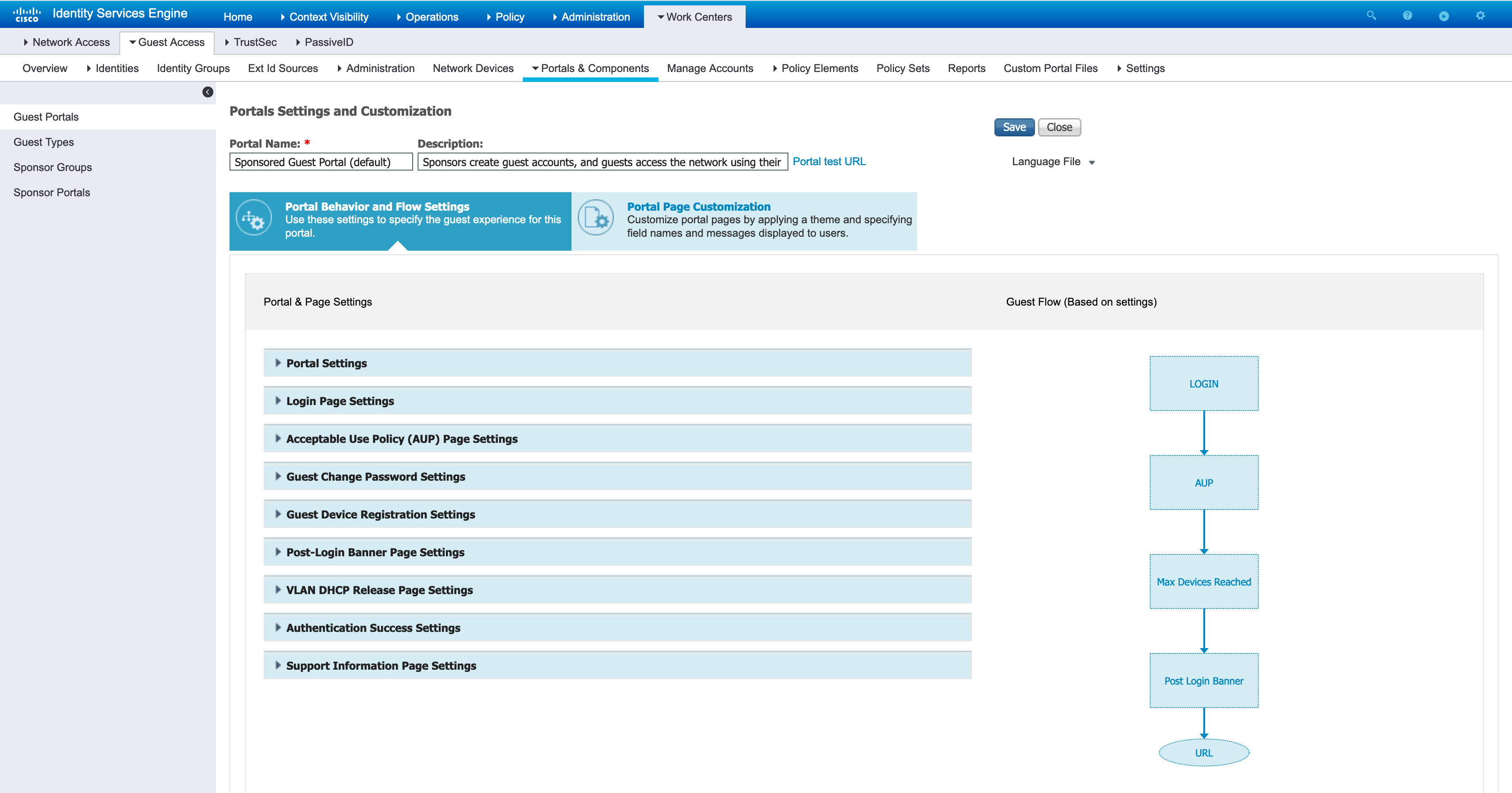The height and width of the screenshot is (793, 1512).
Task: Open the help question mark icon
Action: [1408, 16]
